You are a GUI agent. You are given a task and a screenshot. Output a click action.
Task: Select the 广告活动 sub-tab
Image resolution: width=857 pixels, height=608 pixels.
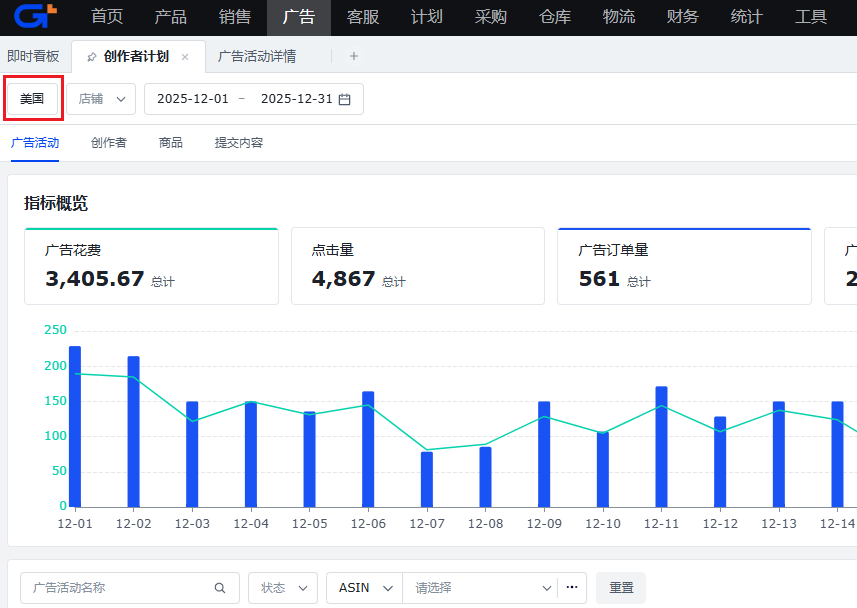(x=35, y=143)
